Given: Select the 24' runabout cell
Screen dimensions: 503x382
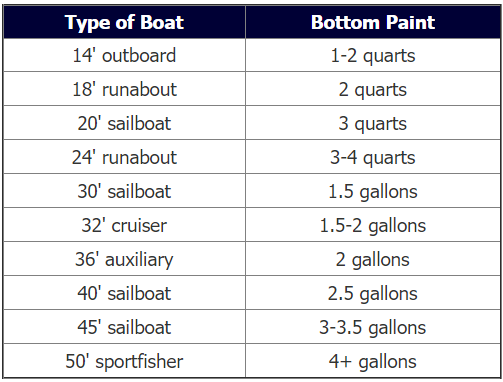Looking at the screenshot, I should 124,157.
